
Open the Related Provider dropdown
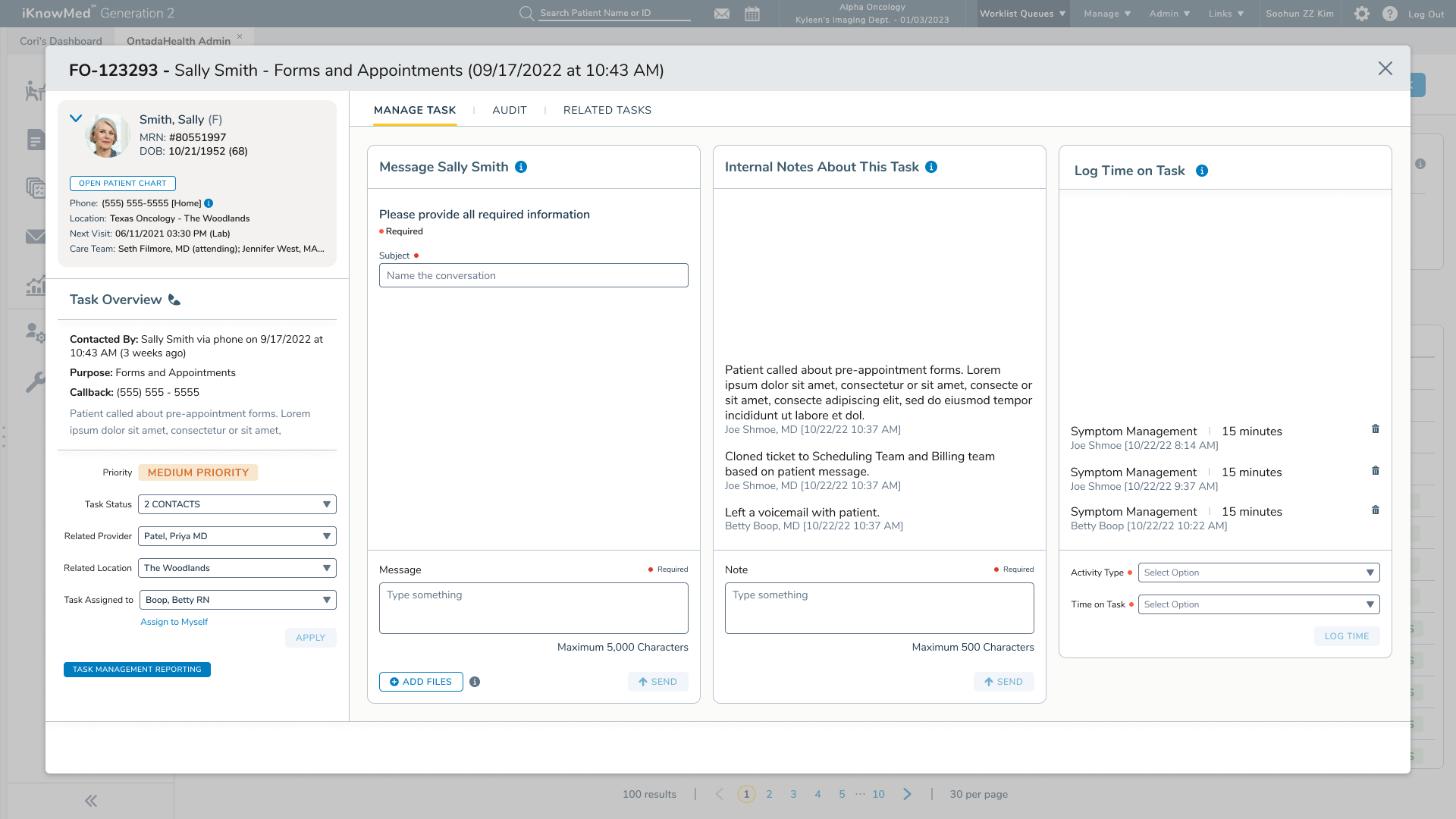click(x=236, y=535)
